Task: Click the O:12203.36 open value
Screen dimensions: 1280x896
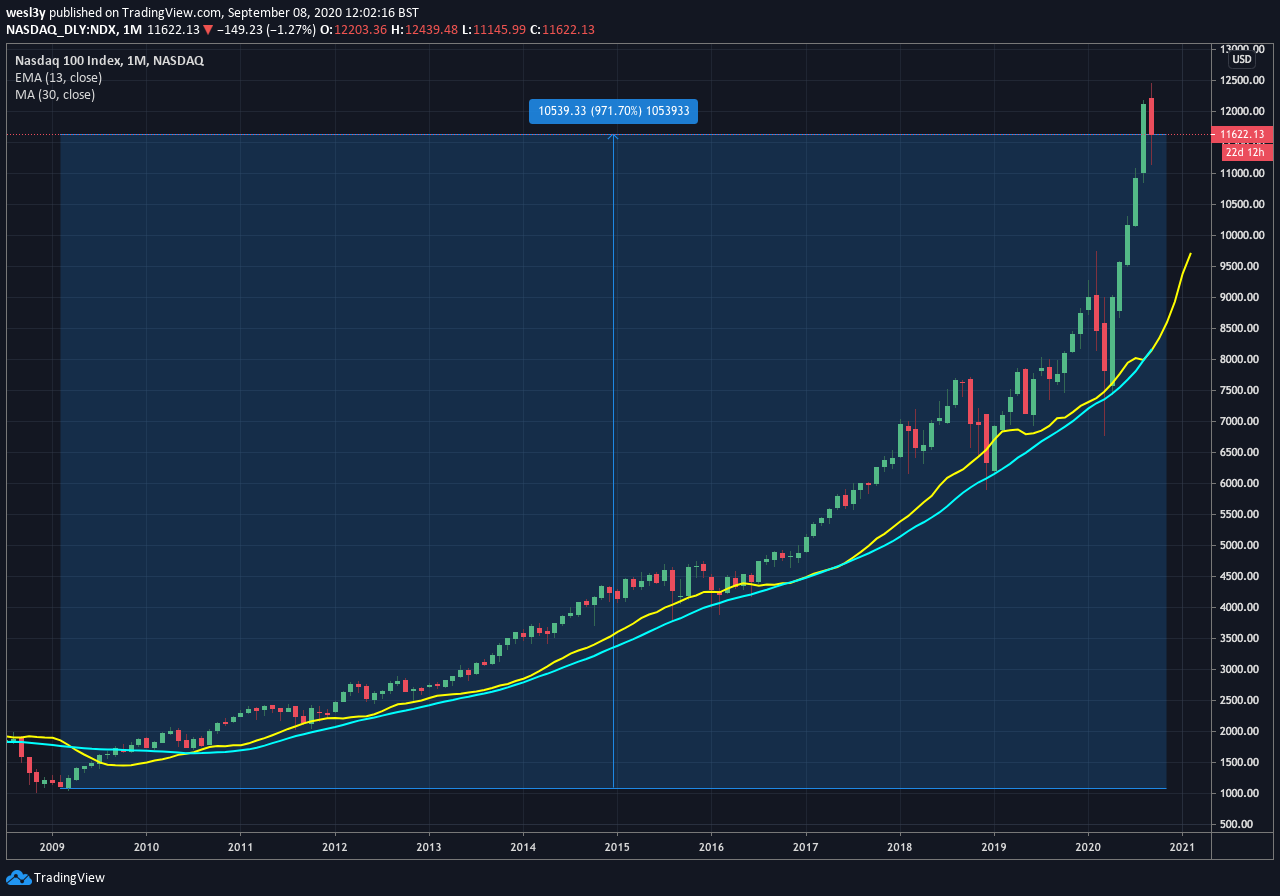Action: click(x=355, y=30)
